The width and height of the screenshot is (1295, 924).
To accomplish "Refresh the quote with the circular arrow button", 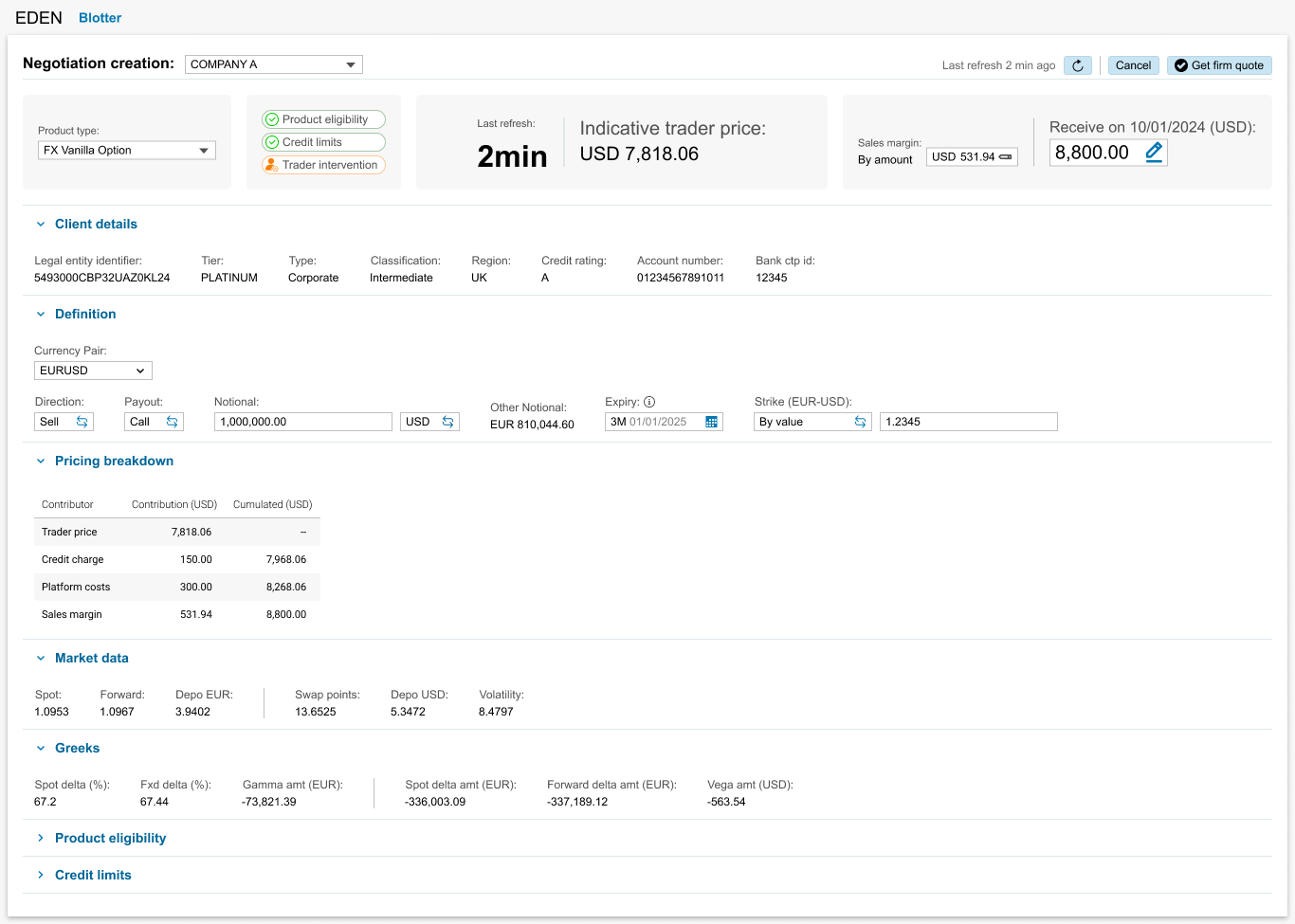I will pos(1078,65).
